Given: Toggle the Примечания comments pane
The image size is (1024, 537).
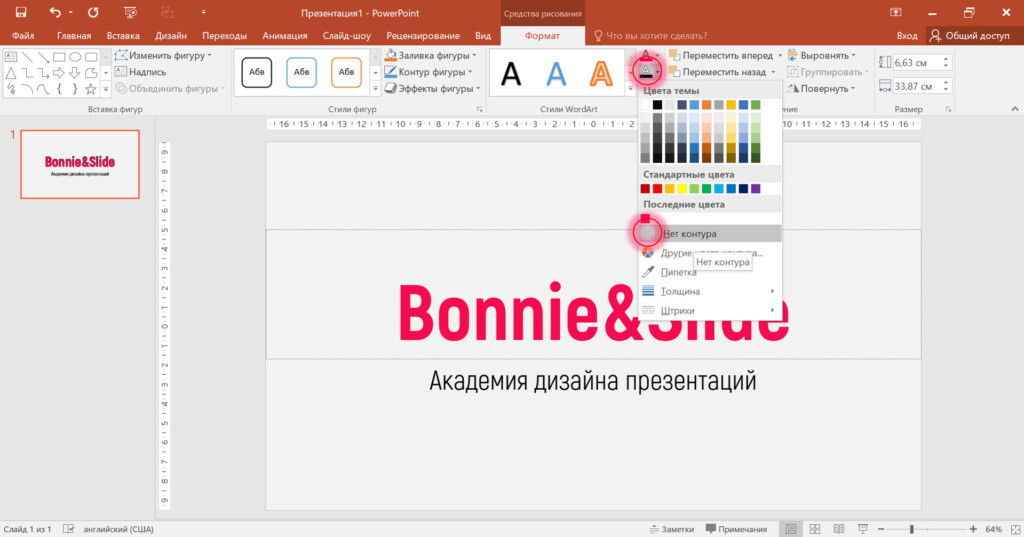Looking at the screenshot, I should coord(737,529).
